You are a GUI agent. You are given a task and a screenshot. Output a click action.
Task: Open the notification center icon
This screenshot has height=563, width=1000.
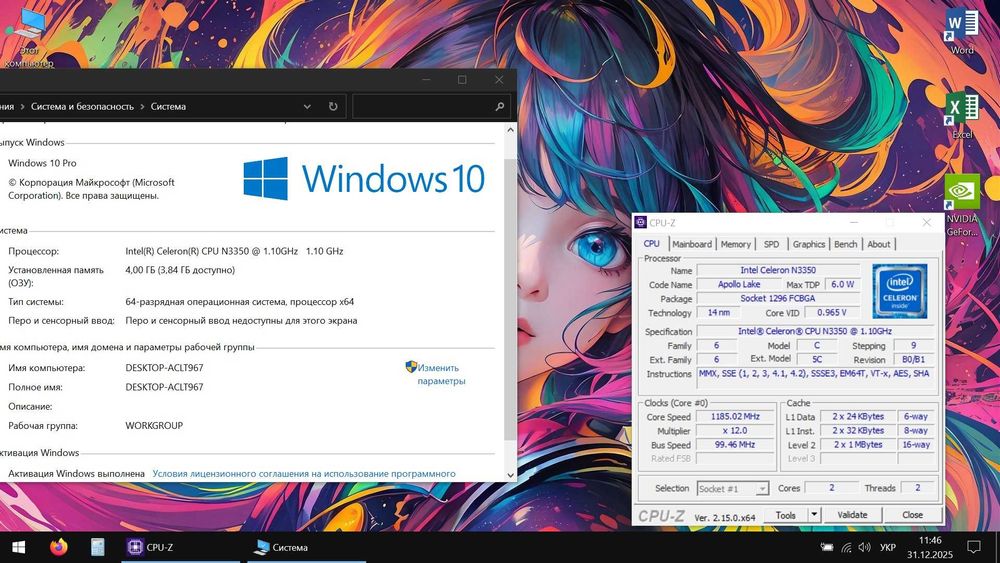[973, 547]
